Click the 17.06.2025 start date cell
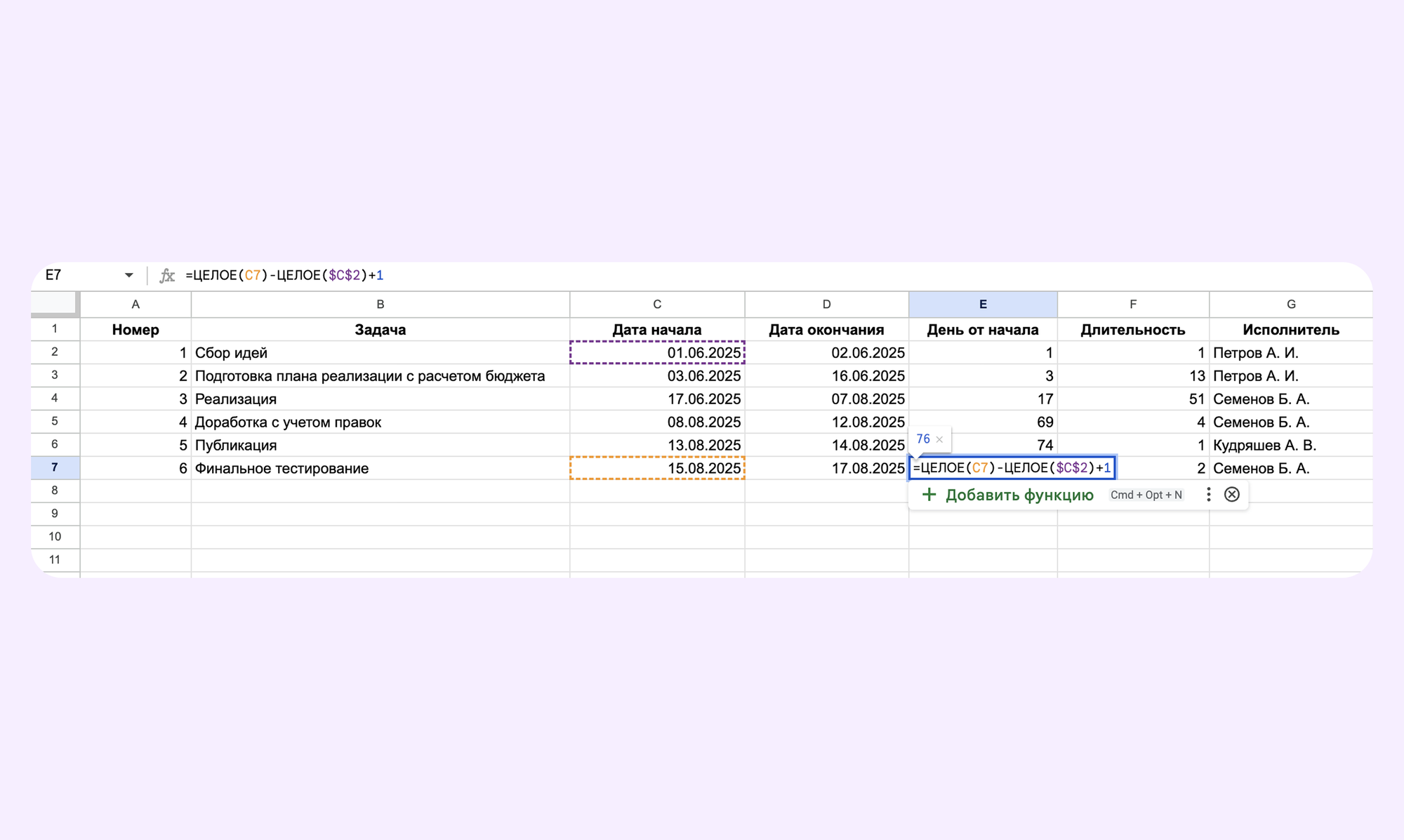 coord(657,399)
